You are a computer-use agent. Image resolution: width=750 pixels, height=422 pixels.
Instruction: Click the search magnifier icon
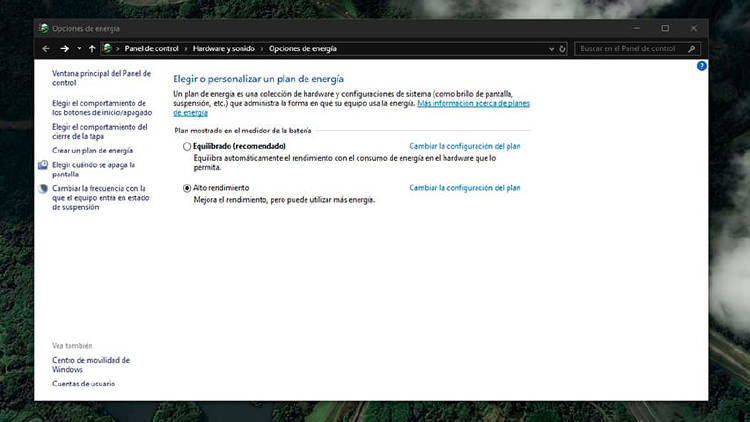(693, 48)
